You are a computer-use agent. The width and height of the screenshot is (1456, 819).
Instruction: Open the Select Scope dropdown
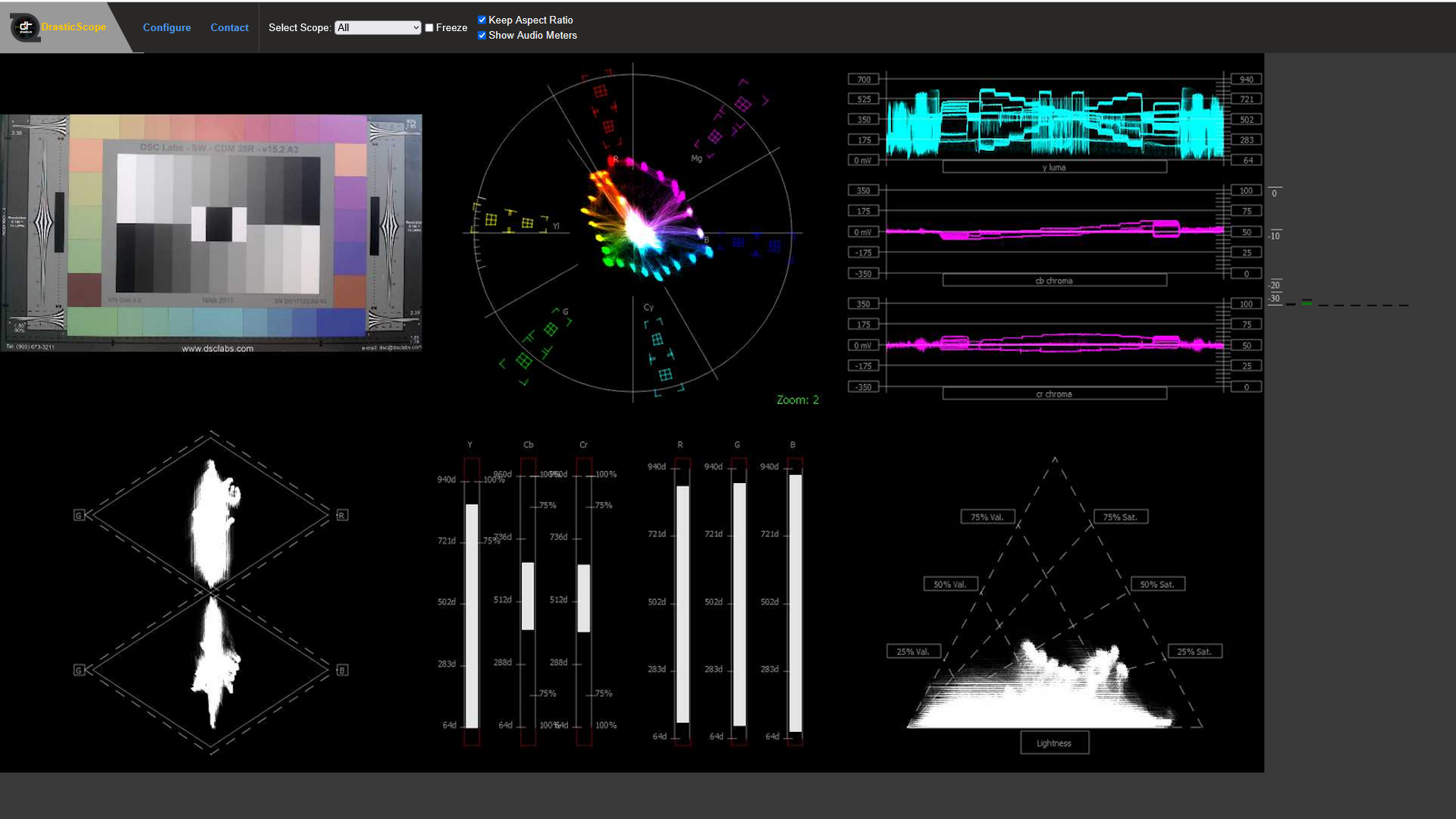(x=378, y=27)
